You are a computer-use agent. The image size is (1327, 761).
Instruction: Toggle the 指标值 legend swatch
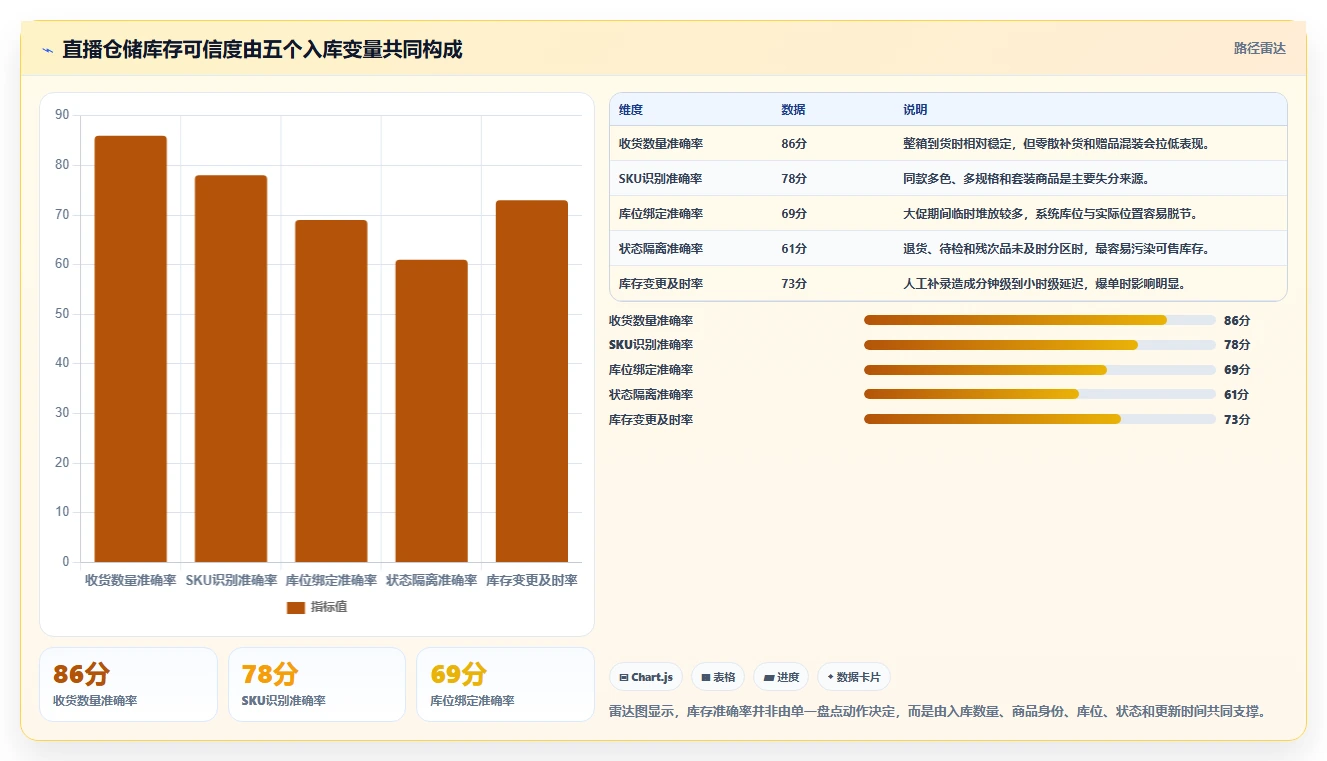295,607
